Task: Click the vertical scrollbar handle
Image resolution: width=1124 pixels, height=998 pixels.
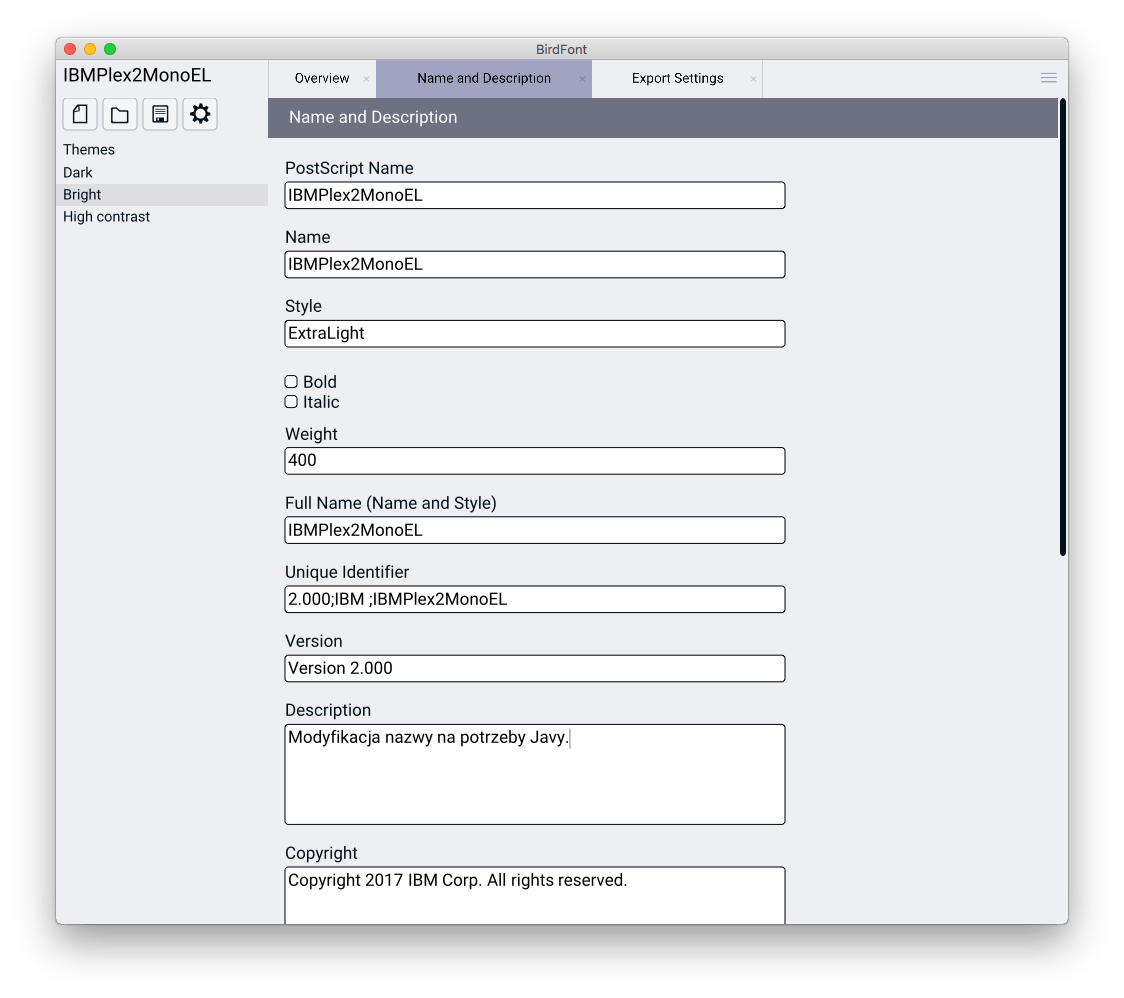Action: (1062, 326)
